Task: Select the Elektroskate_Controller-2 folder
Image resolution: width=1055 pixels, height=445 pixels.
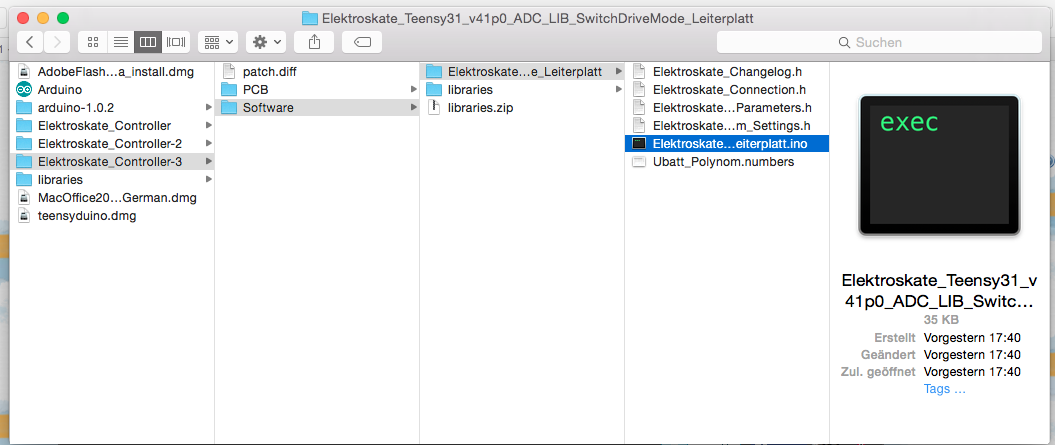Action: 112,143
